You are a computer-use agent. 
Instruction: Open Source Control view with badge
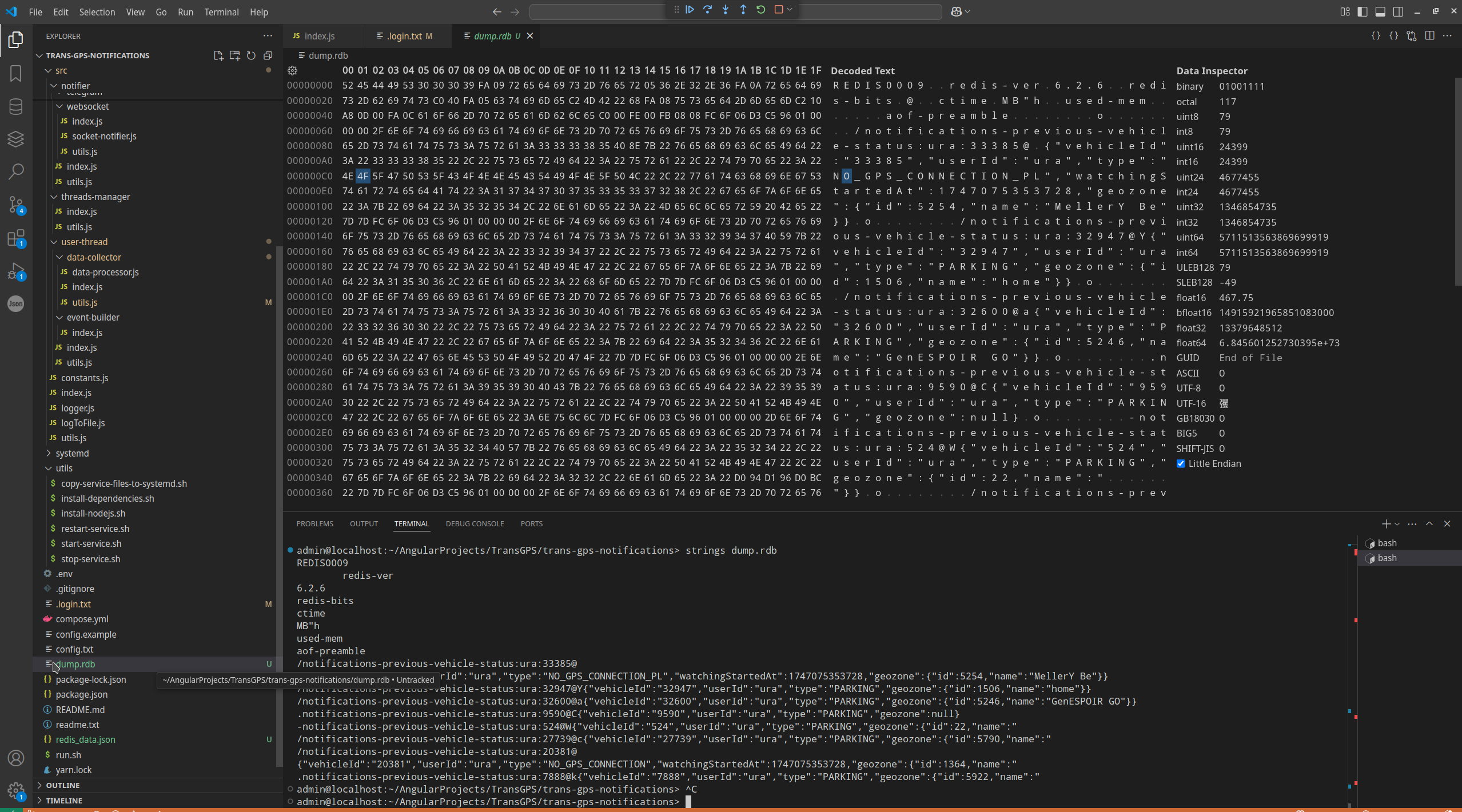point(16,205)
